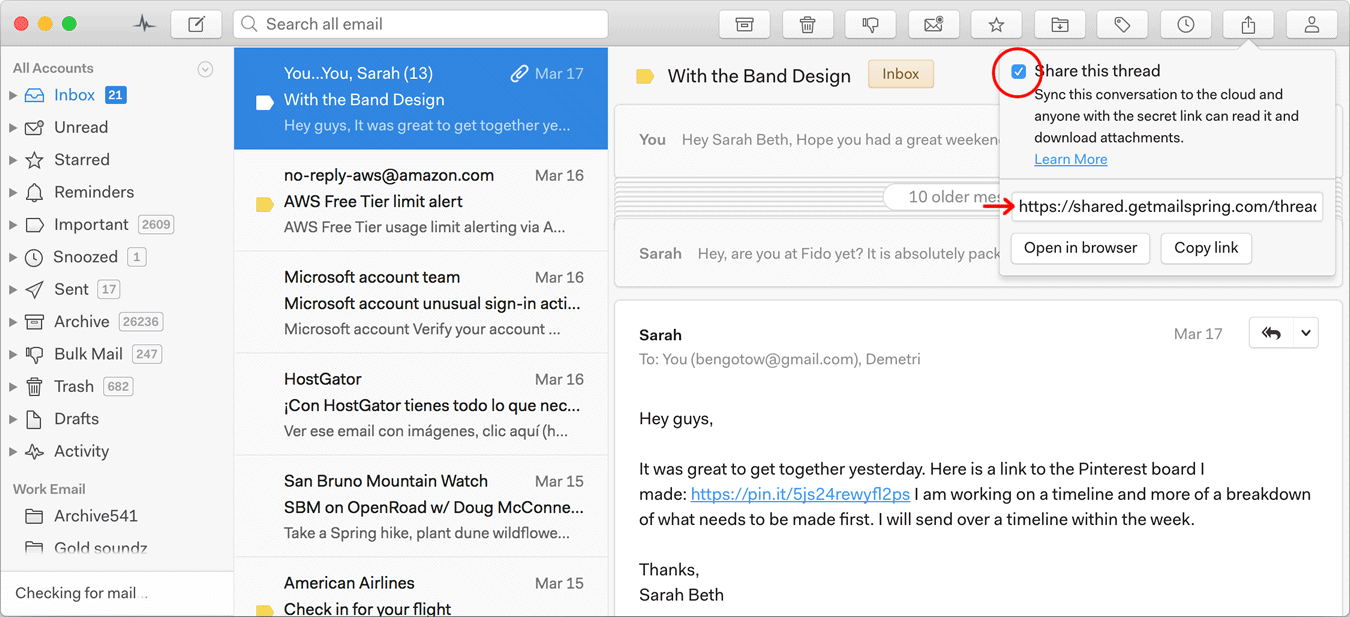Click the Copy link button
The width and height of the screenshot is (1350, 617).
point(1205,248)
